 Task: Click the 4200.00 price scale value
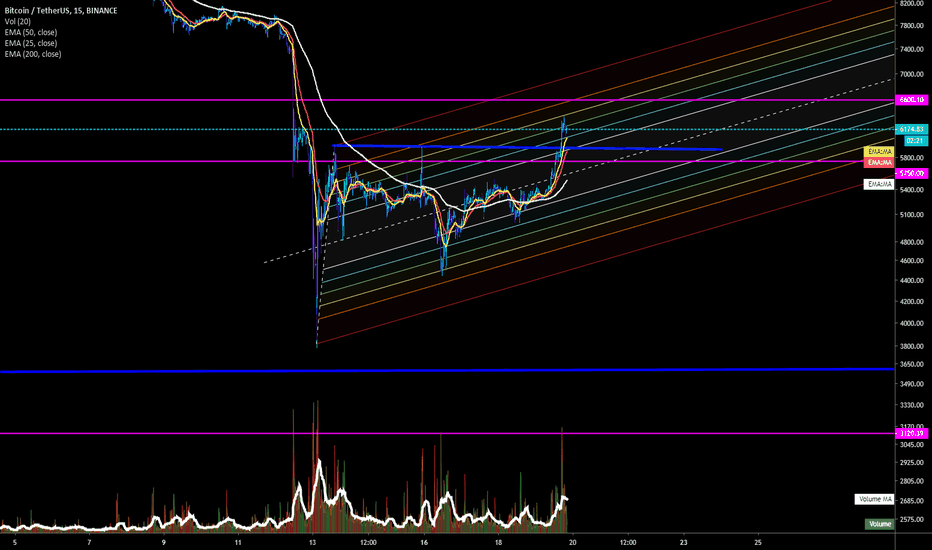[912, 301]
